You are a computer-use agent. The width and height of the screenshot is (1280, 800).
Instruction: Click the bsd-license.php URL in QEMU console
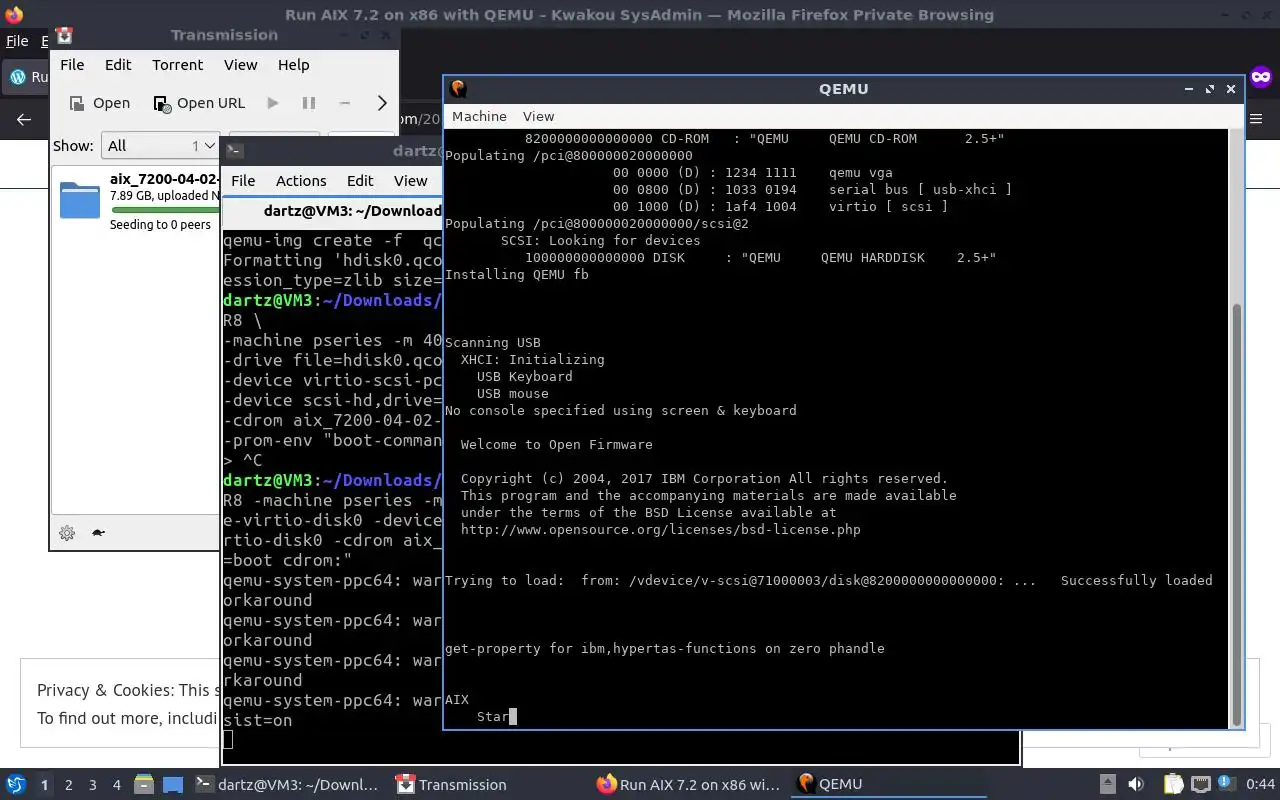tap(660, 529)
